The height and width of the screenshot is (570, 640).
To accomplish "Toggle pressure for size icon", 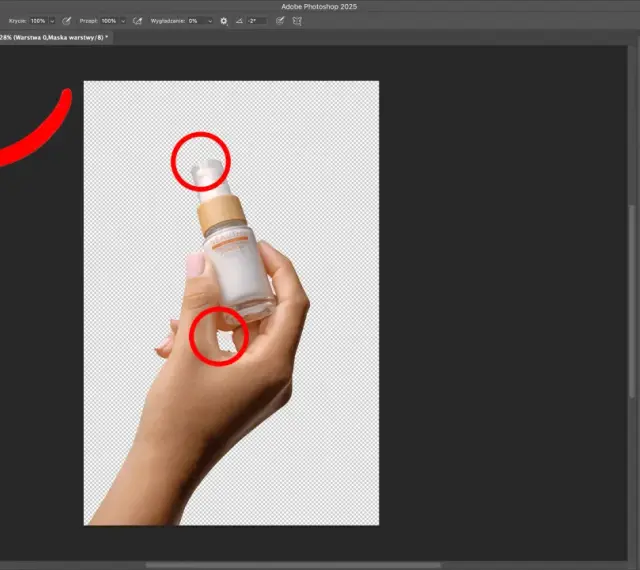I will tap(280, 21).
